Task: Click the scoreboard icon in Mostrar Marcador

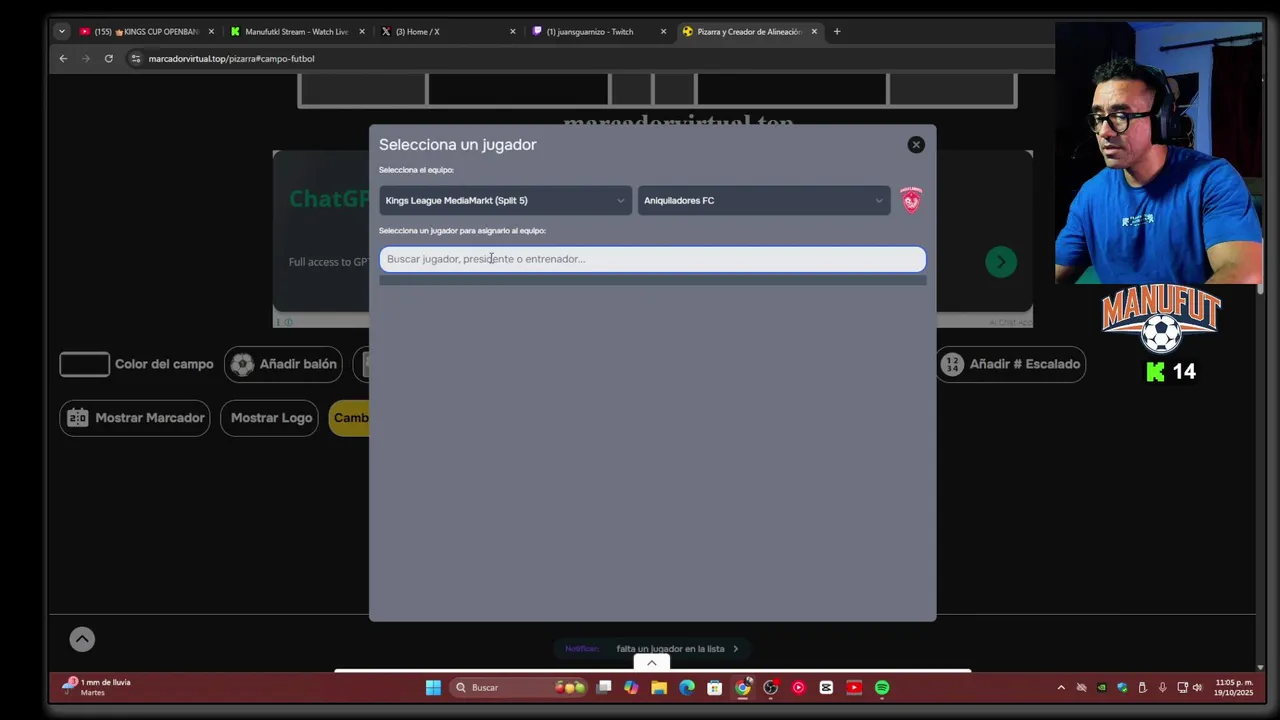Action: [x=78, y=418]
